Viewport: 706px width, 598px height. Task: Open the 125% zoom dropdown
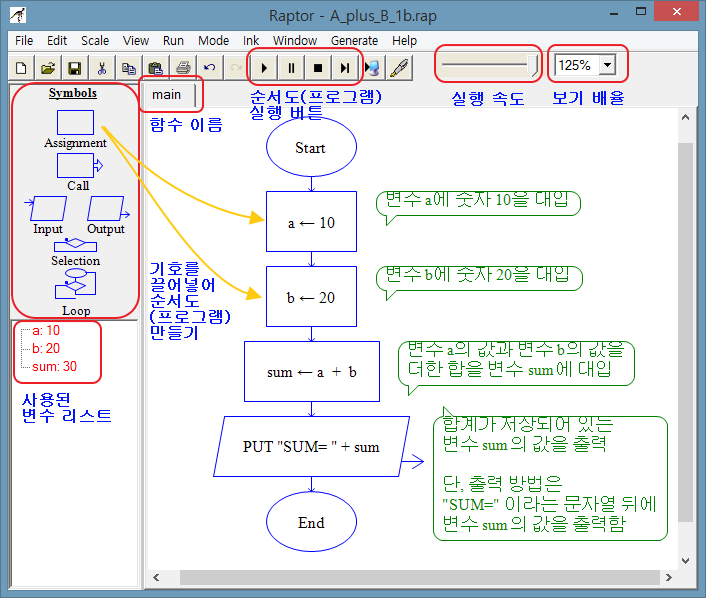point(608,65)
